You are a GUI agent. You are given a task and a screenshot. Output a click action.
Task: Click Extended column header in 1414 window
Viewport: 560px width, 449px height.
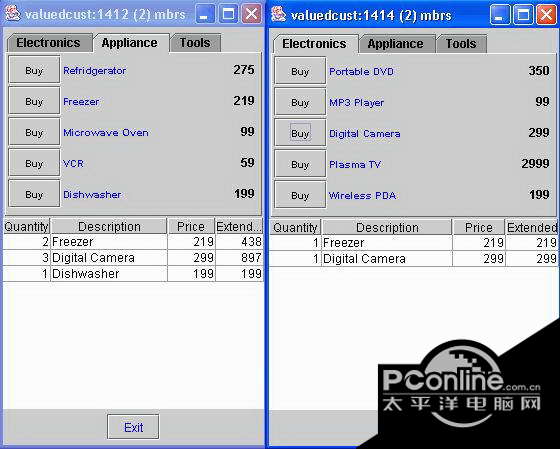click(x=532, y=228)
